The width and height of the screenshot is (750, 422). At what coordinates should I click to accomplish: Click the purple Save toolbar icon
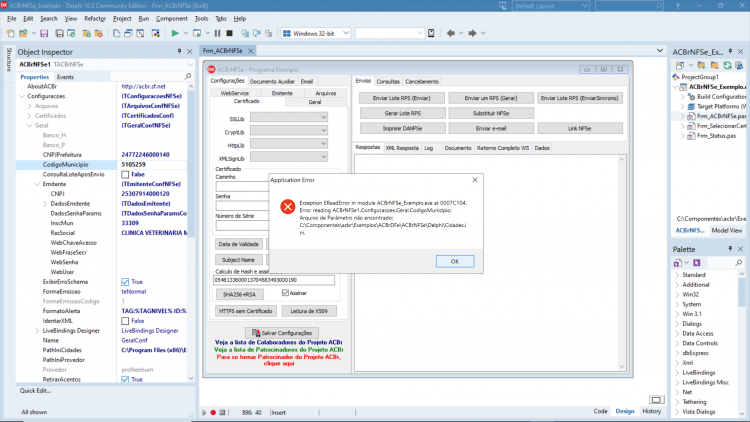44,33
